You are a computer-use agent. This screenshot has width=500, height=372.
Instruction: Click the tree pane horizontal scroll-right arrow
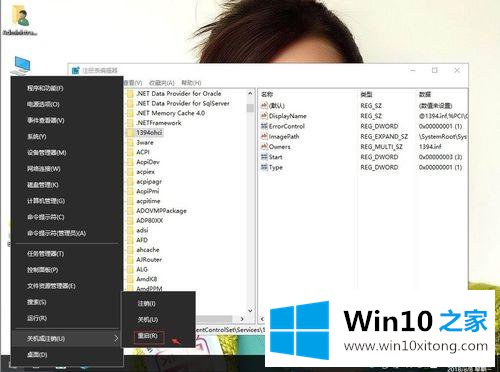click(x=242, y=319)
